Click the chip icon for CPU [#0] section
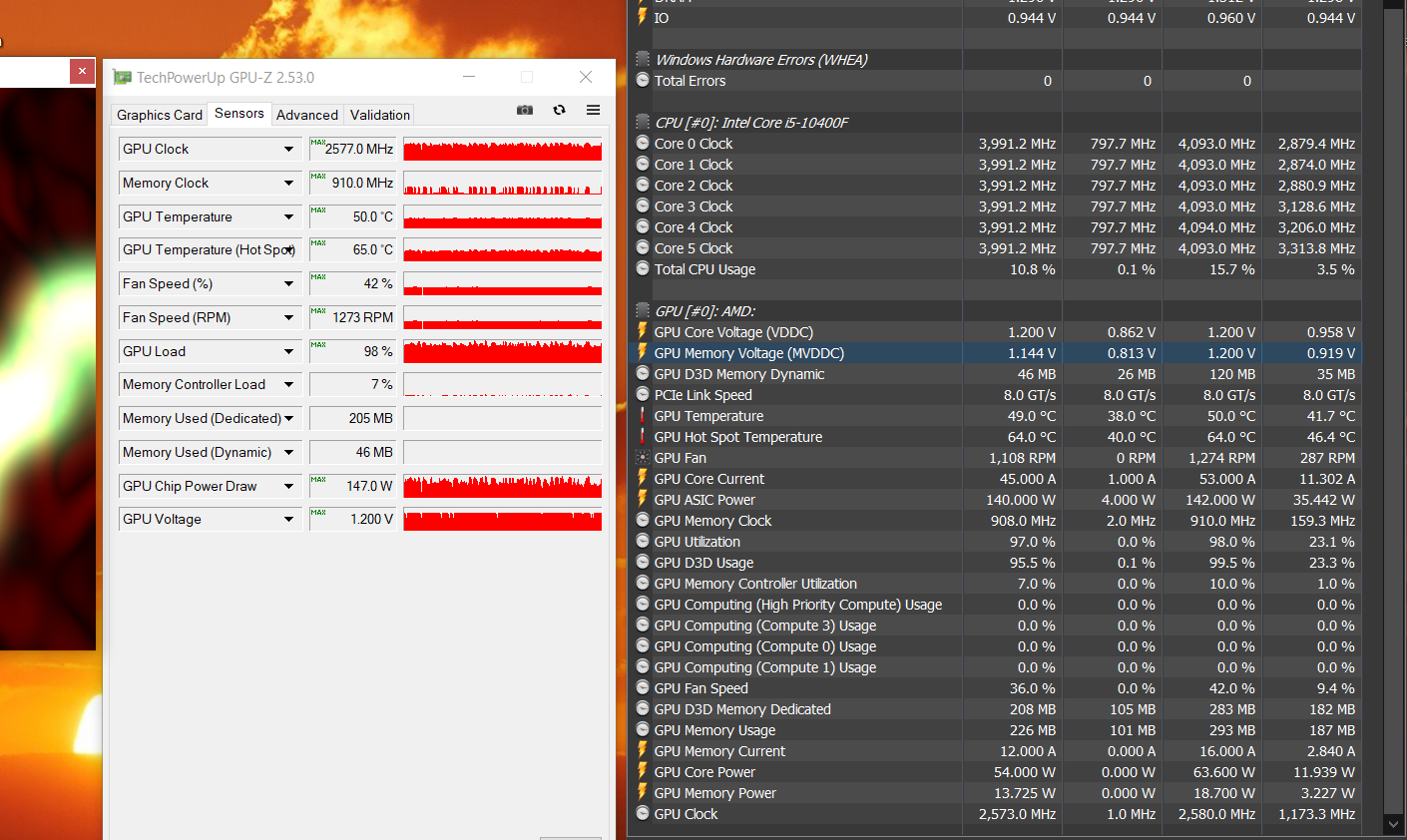The width and height of the screenshot is (1407, 840). click(x=643, y=123)
